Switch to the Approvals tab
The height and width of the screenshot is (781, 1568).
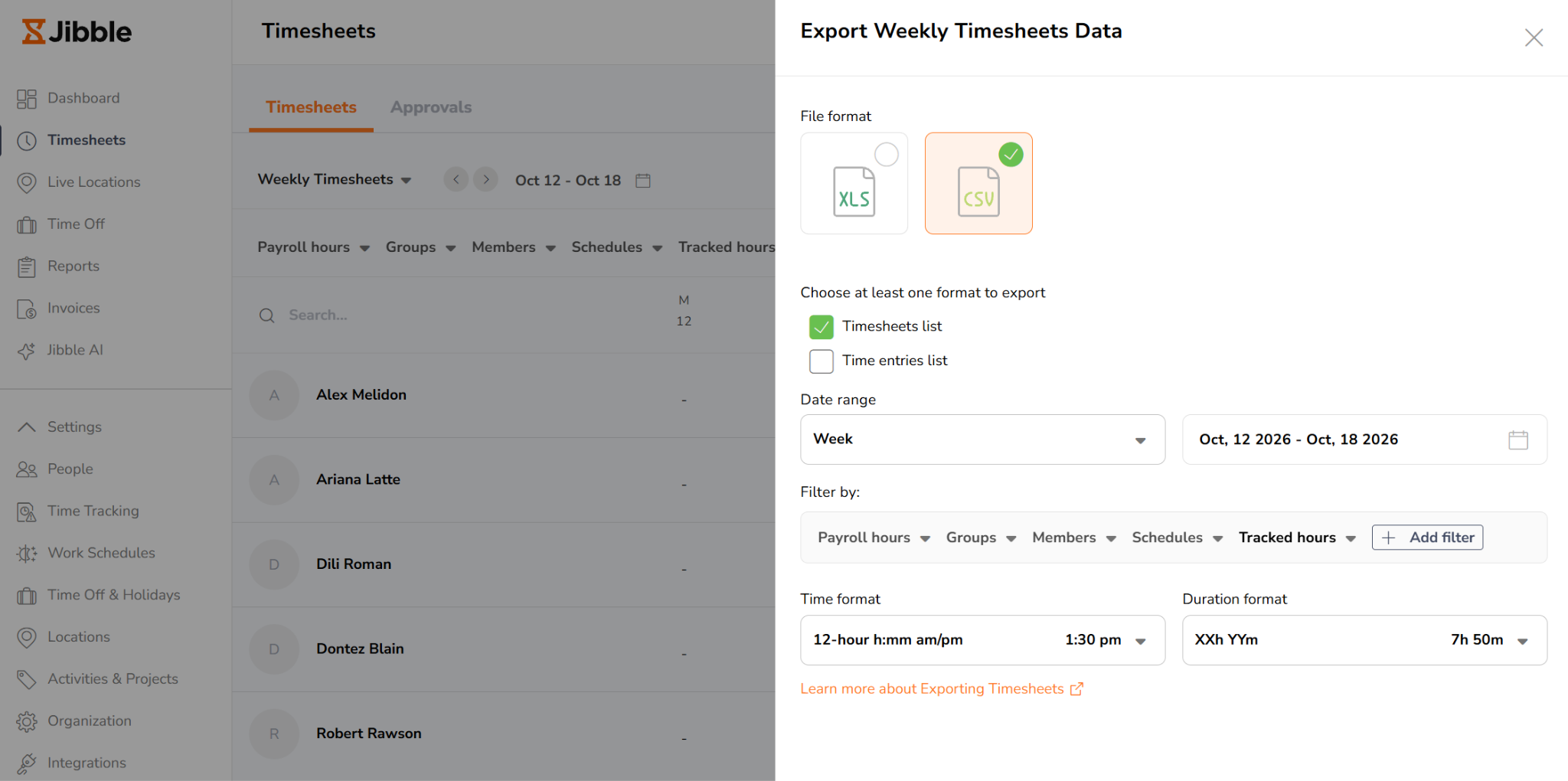431,107
